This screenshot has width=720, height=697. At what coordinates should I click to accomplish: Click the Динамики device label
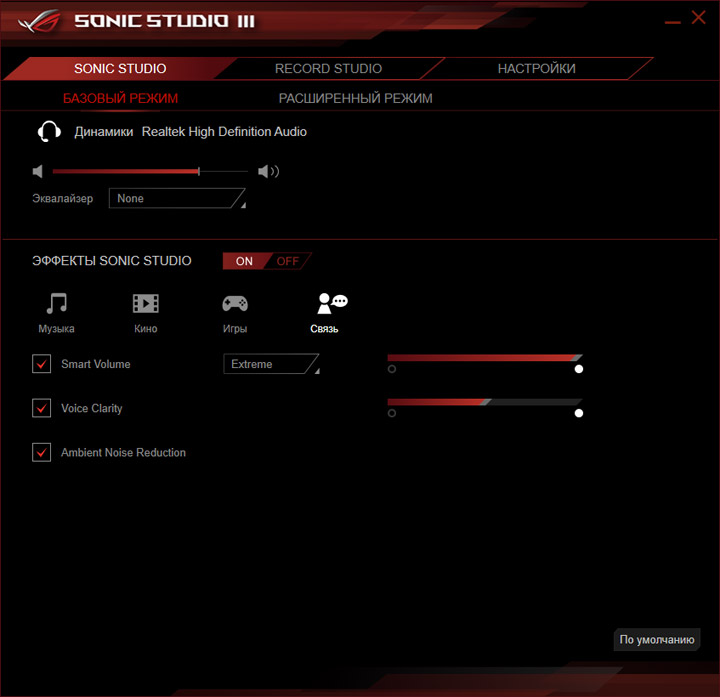[104, 132]
